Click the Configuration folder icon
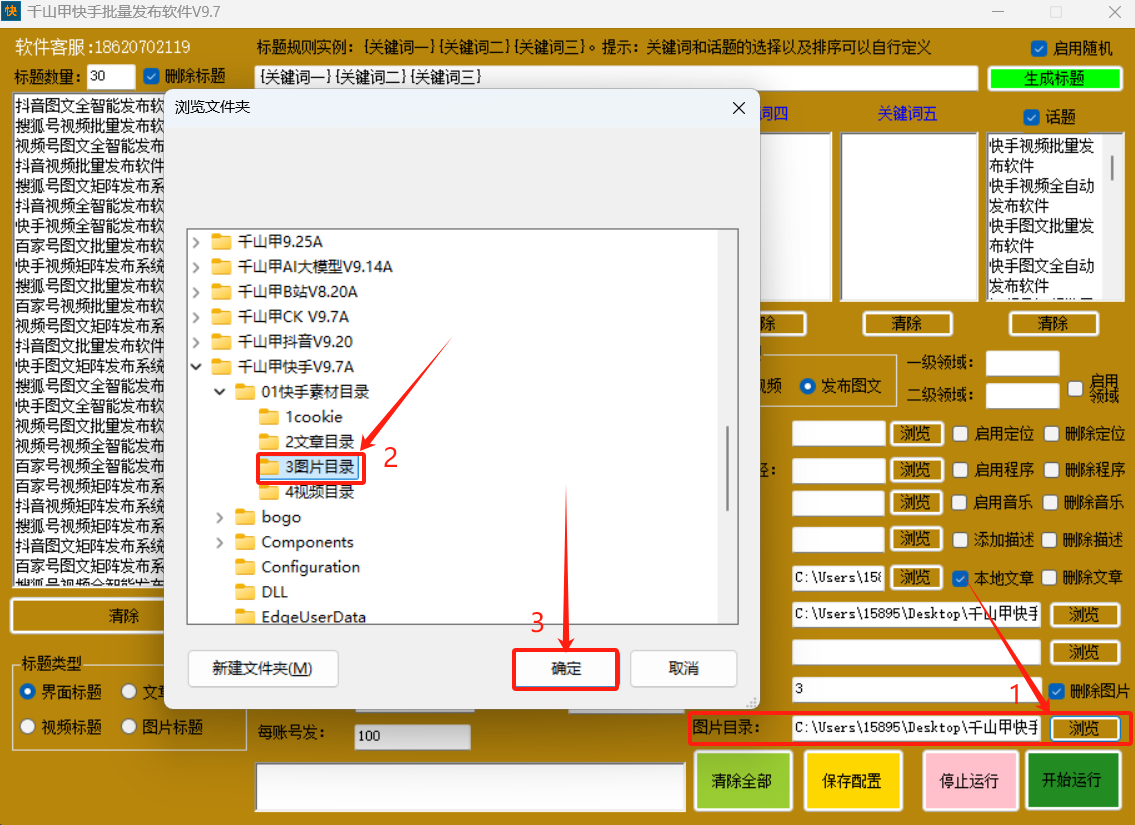1135x825 pixels. click(x=245, y=567)
